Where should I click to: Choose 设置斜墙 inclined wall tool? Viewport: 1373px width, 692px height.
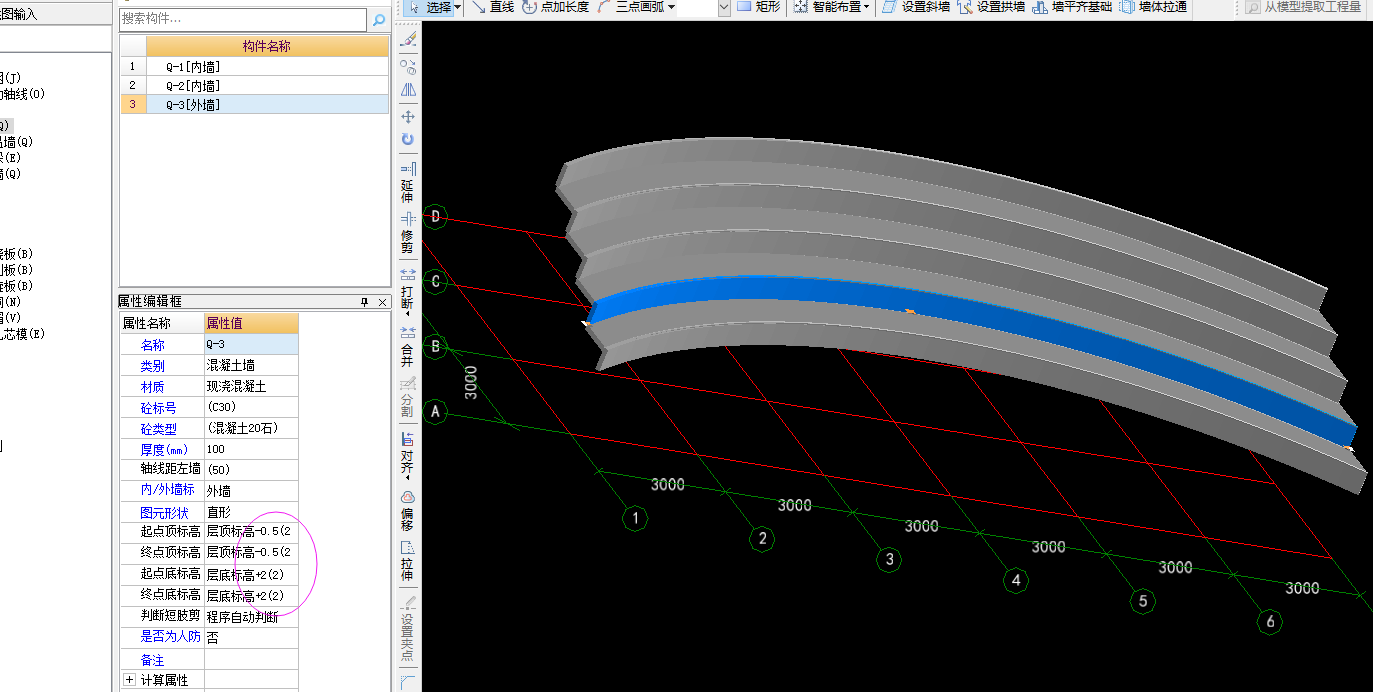click(x=915, y=7)
